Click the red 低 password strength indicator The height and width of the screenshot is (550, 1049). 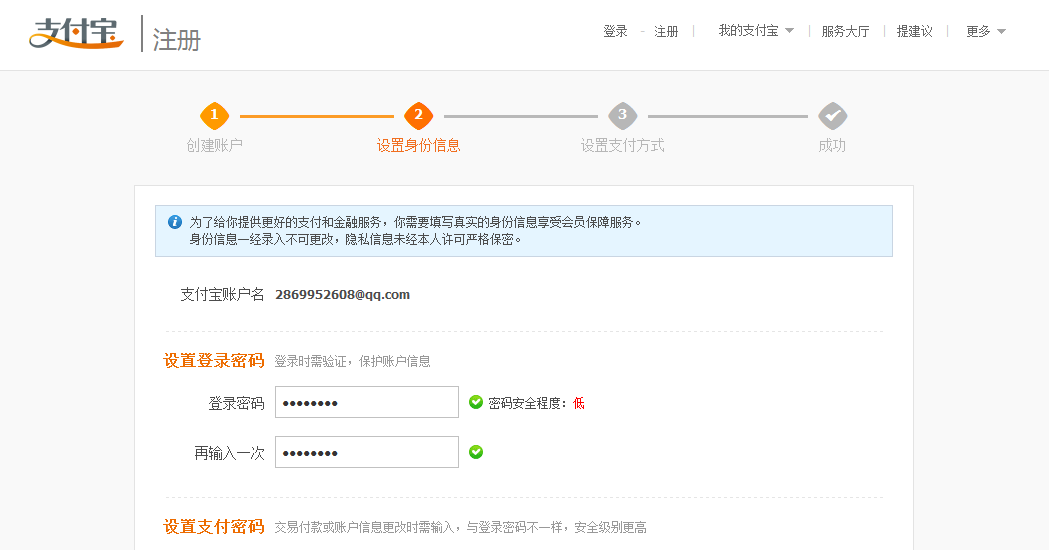pyautogui.click(x=579, y=403)
